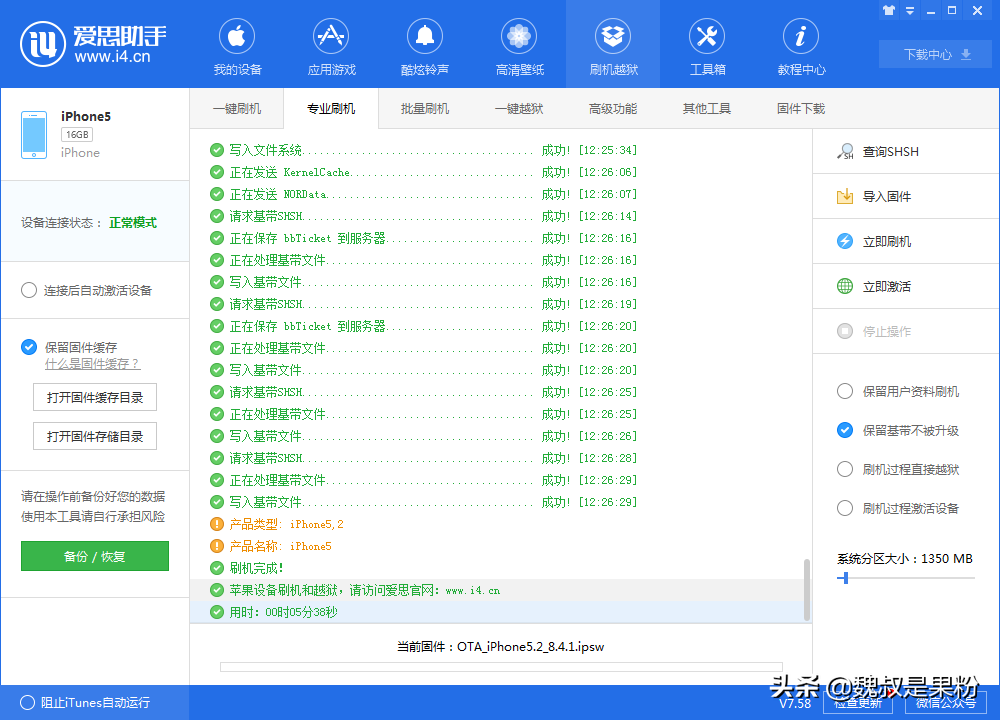Viewport: 1000px width, 720px height.
Task: Click the 爱思助手 i4 logo
Action: point(93,44)
